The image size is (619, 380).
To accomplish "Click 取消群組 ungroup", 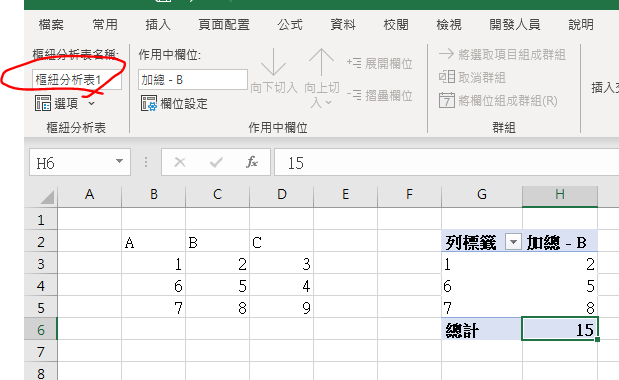I will [472, 77].
